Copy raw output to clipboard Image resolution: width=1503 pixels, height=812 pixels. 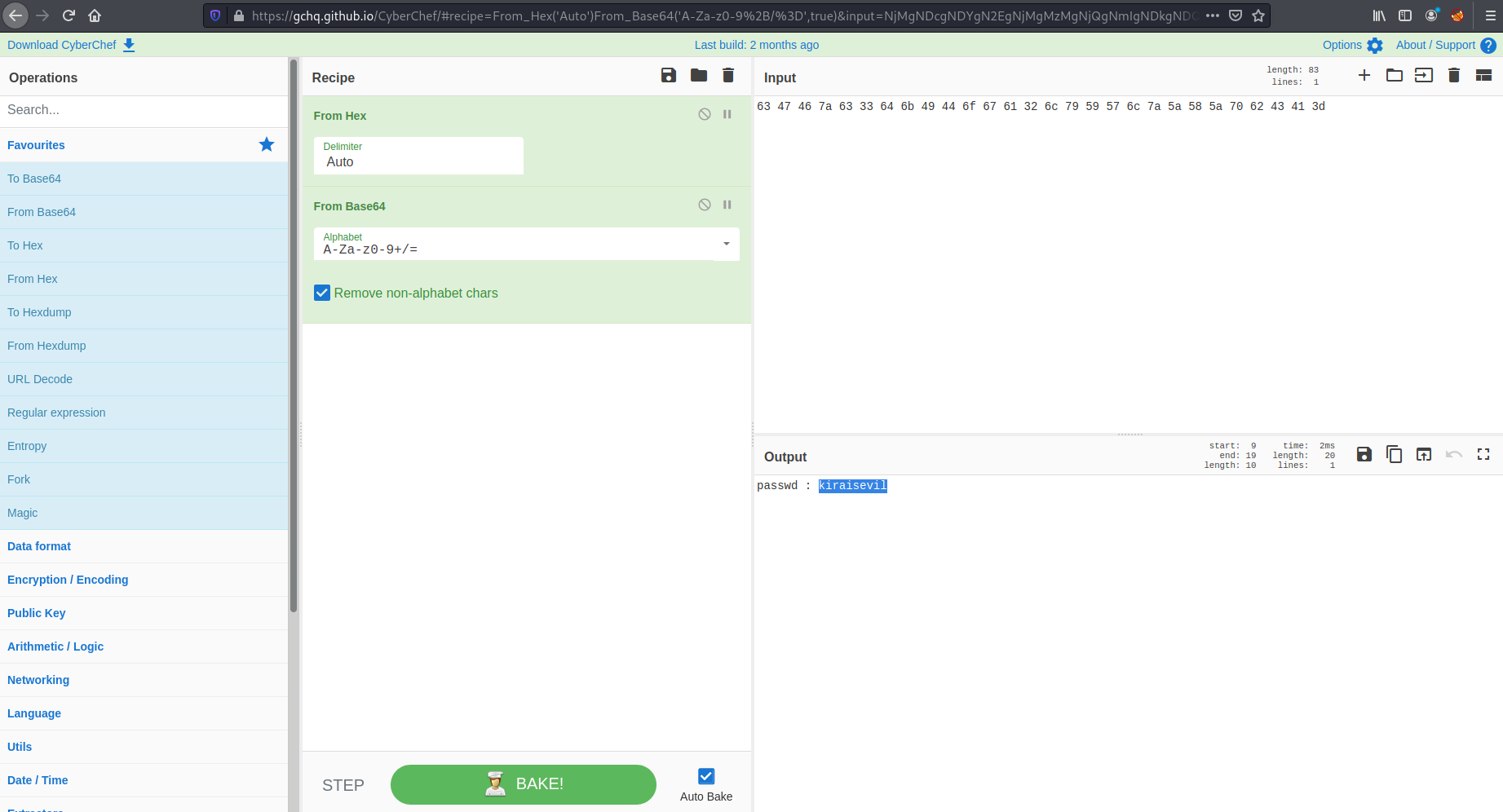(x=1395, y=455)
